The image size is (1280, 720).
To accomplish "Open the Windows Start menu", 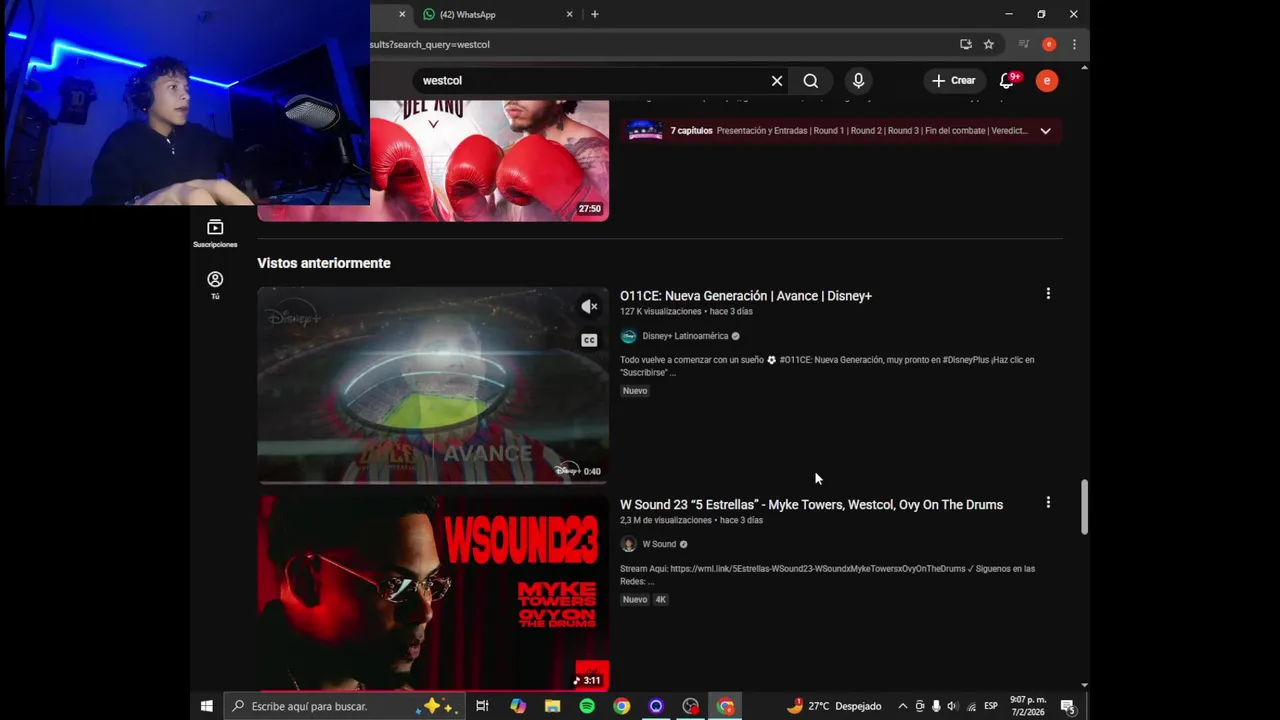I will point(206,706).
